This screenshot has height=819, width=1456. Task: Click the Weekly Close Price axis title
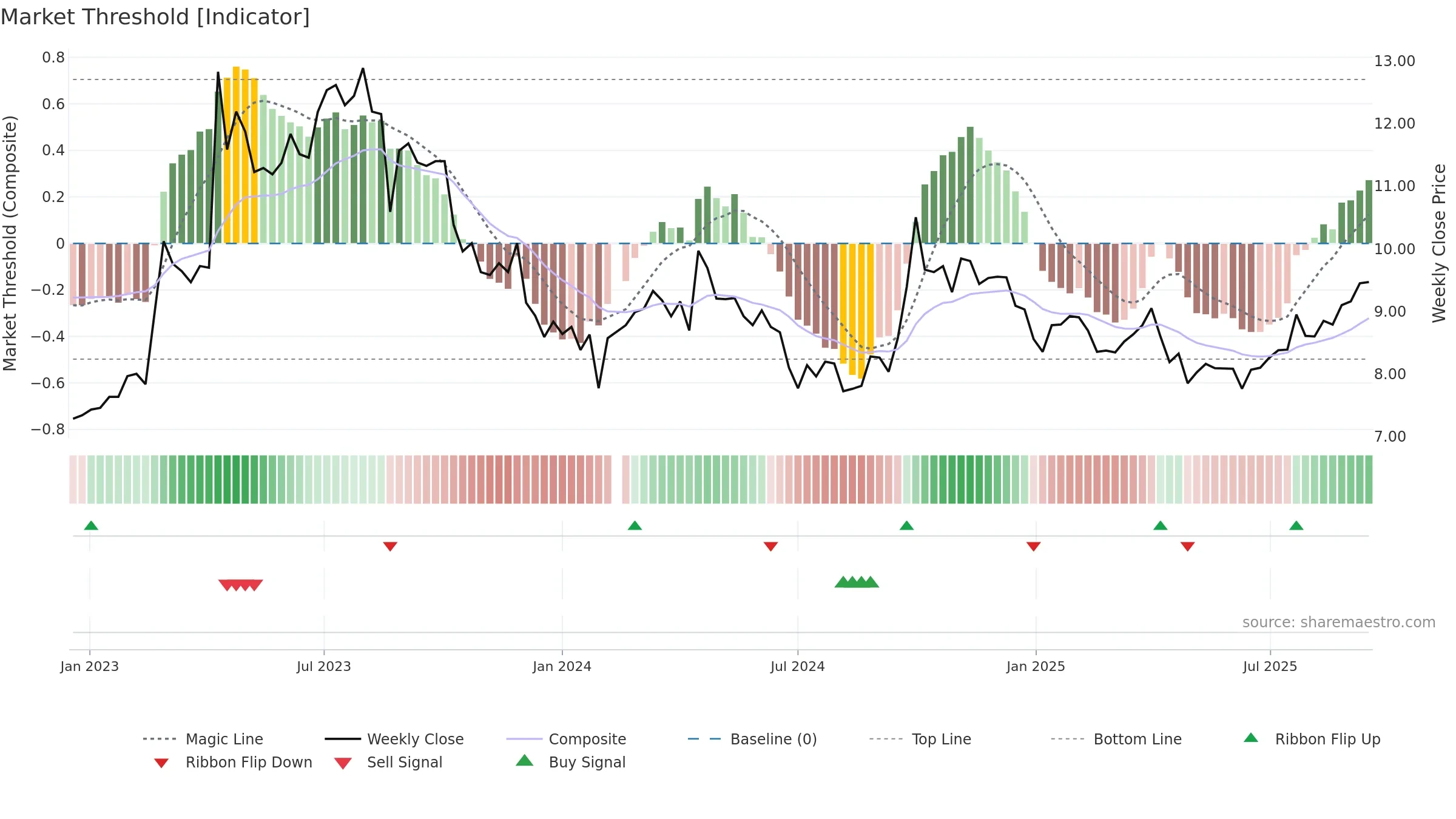tap(1439, 243)
